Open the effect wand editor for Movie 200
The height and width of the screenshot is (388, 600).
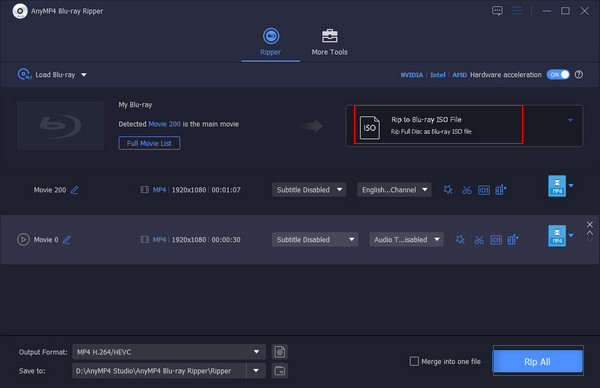(x=448, y=190)
